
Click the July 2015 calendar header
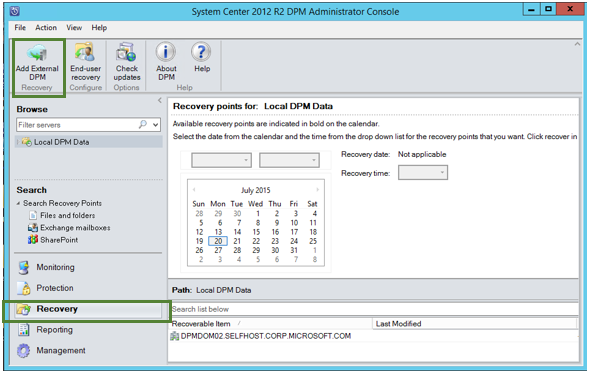coord(255,190)
